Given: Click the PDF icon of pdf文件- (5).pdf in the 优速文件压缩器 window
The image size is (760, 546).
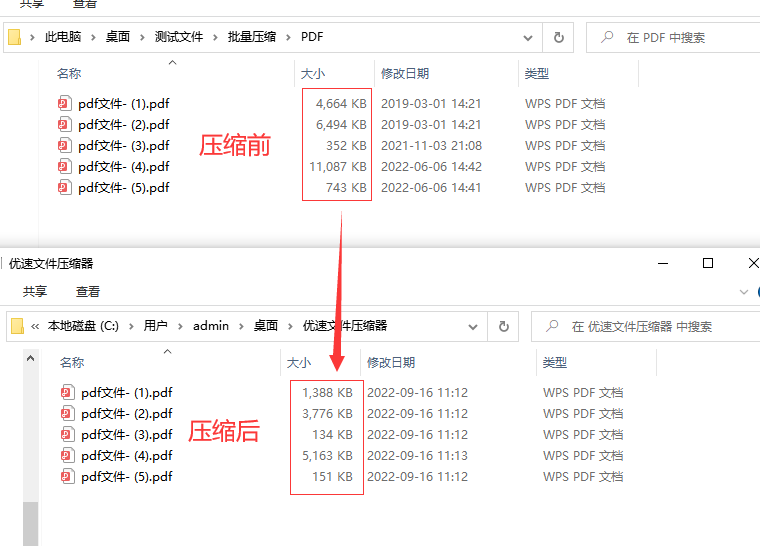Looking at the screenshot, I should pos(67,476).
